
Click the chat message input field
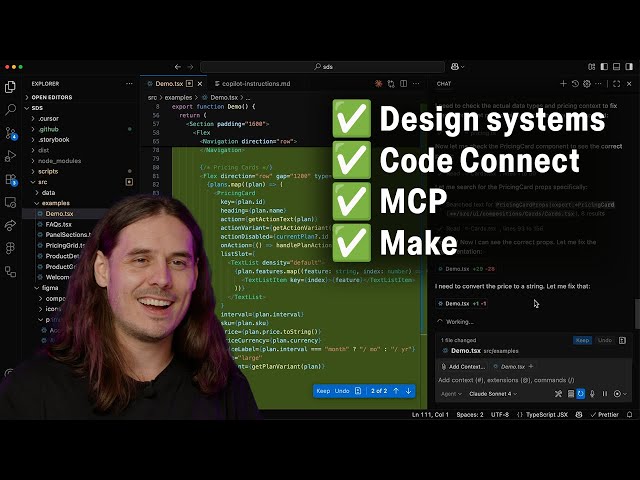coord(534,380)
